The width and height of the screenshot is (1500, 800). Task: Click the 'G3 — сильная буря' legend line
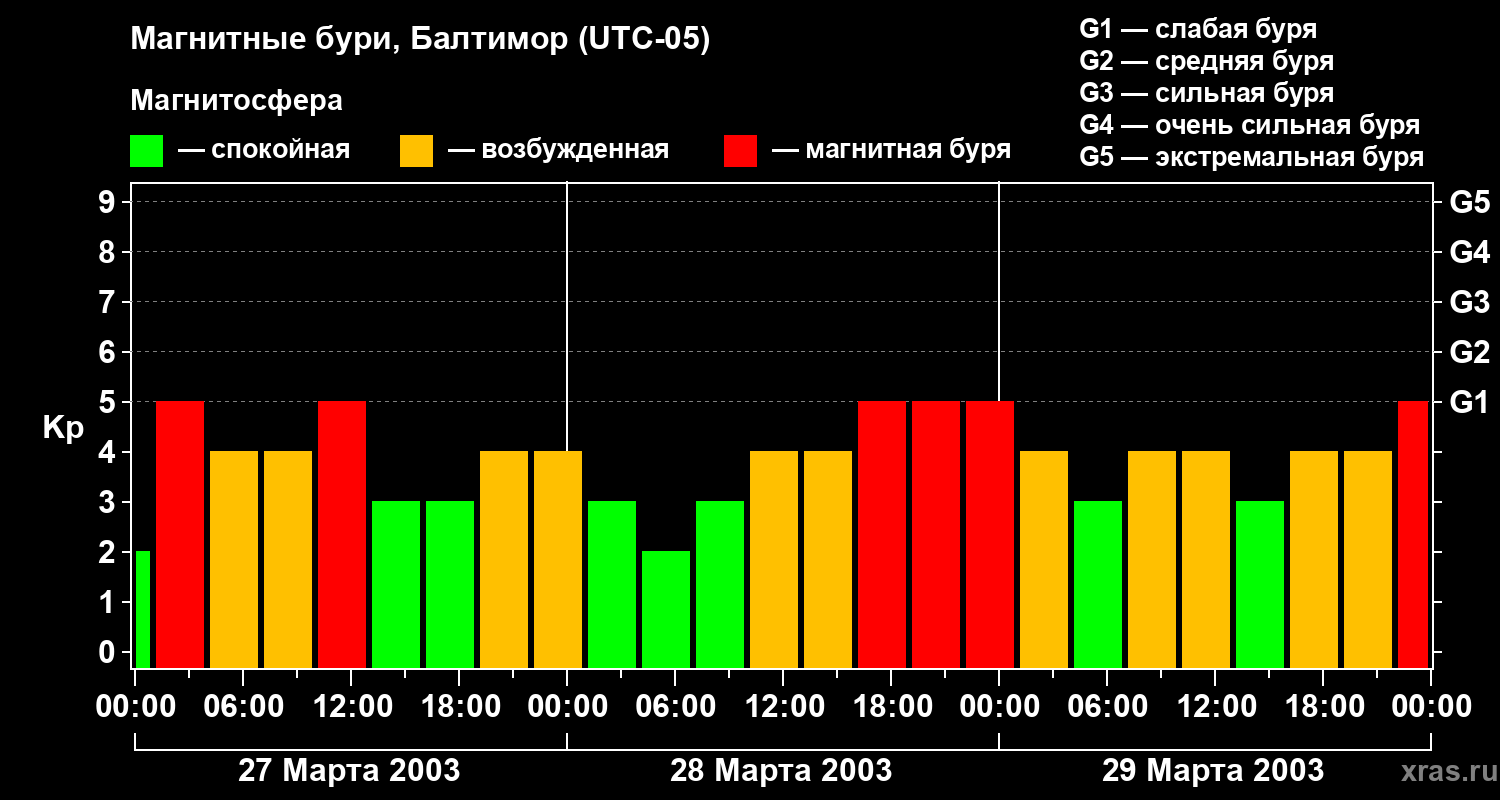coord(1206,93)
